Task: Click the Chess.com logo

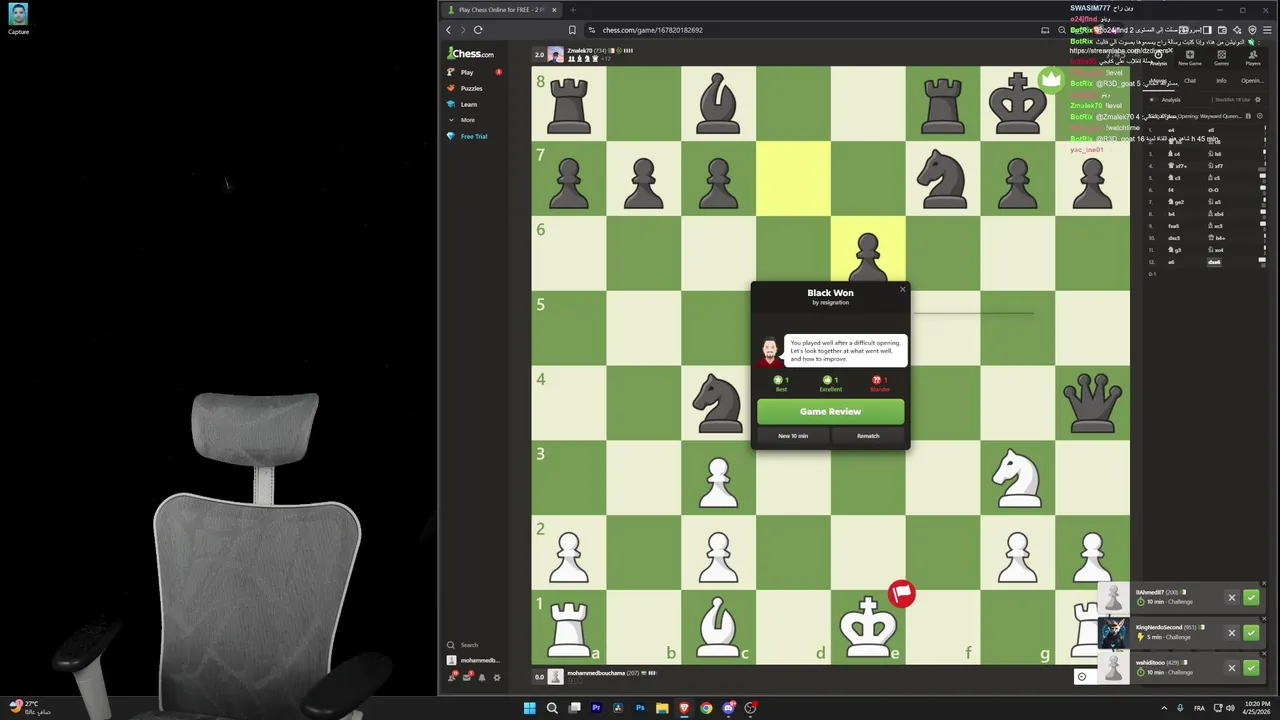Action: [x=471, y=53]
